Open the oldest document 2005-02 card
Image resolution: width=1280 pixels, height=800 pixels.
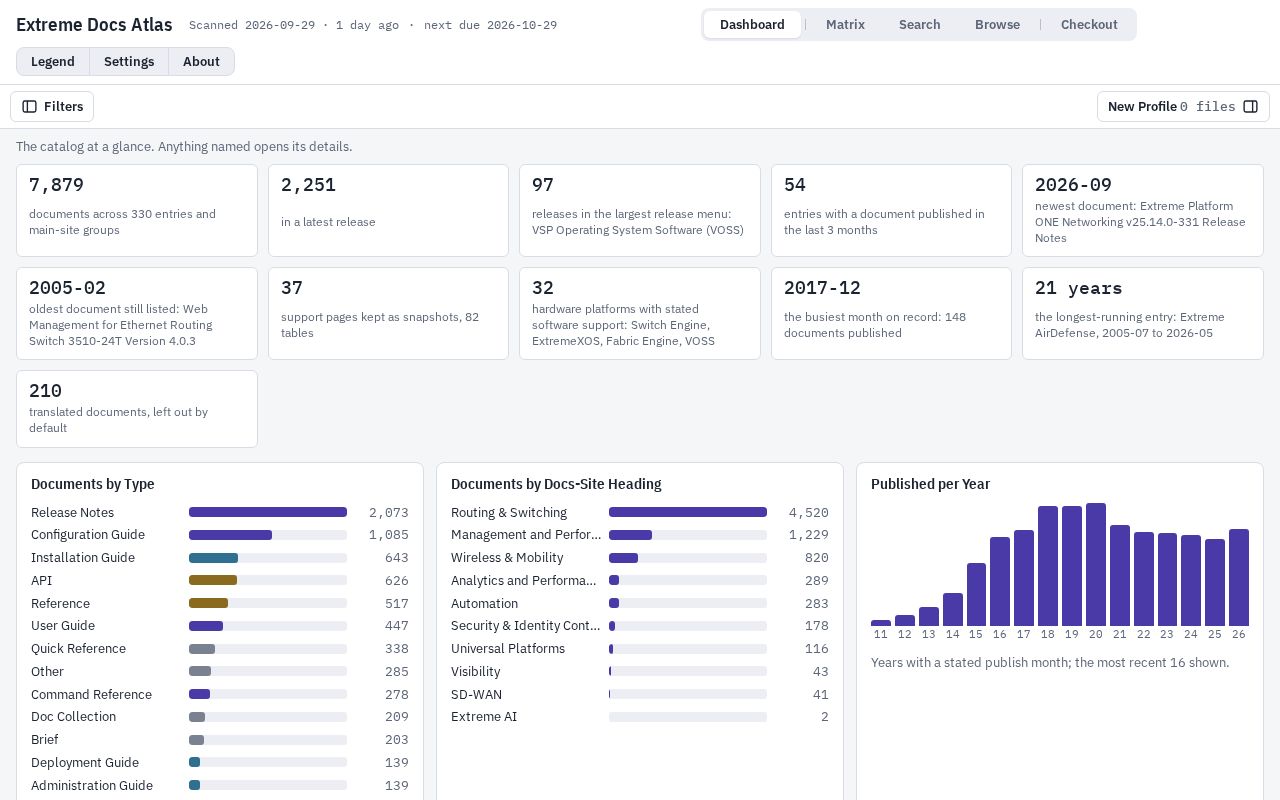coord(137,313)
